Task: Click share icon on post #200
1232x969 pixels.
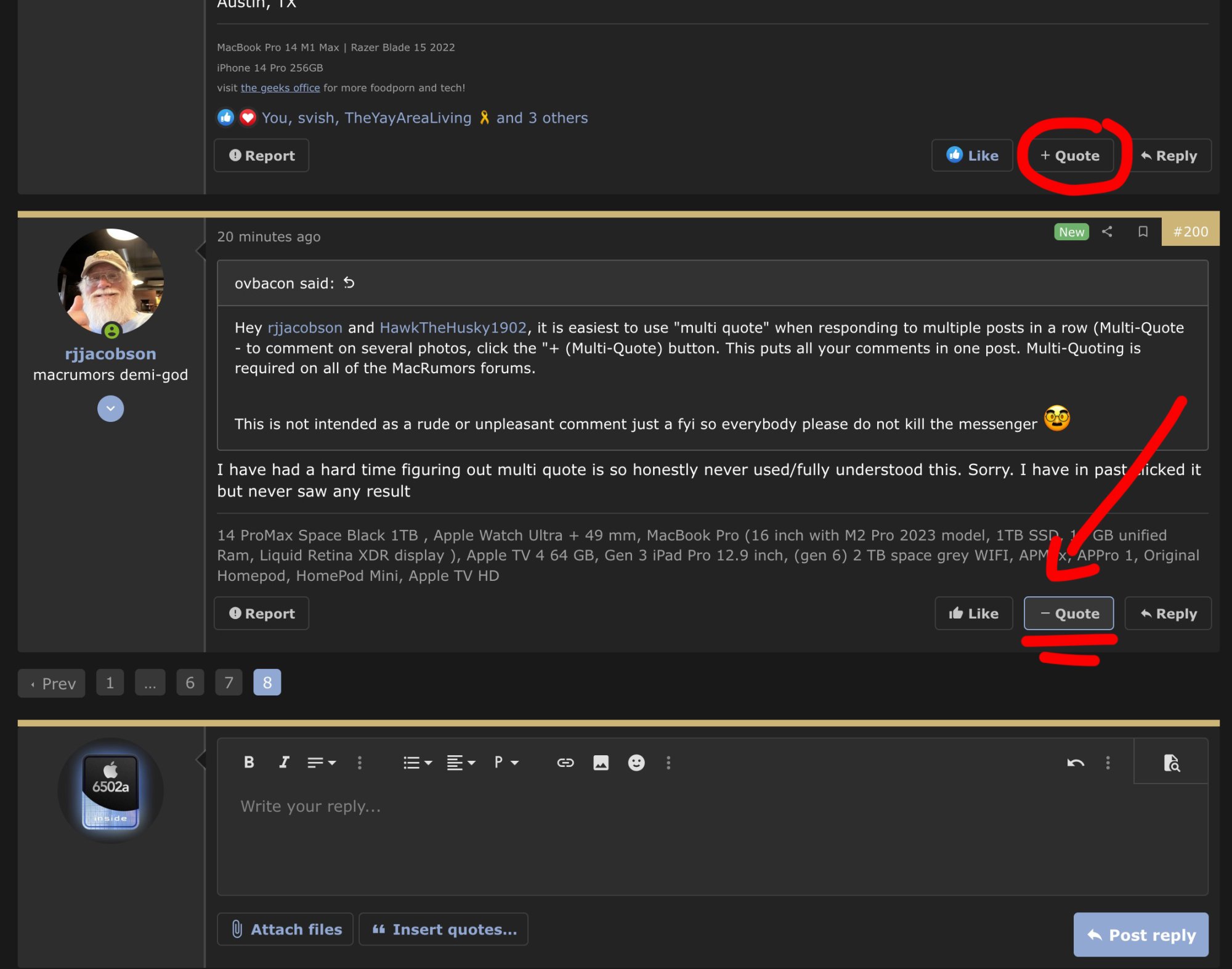Action: pos(1107,232)
